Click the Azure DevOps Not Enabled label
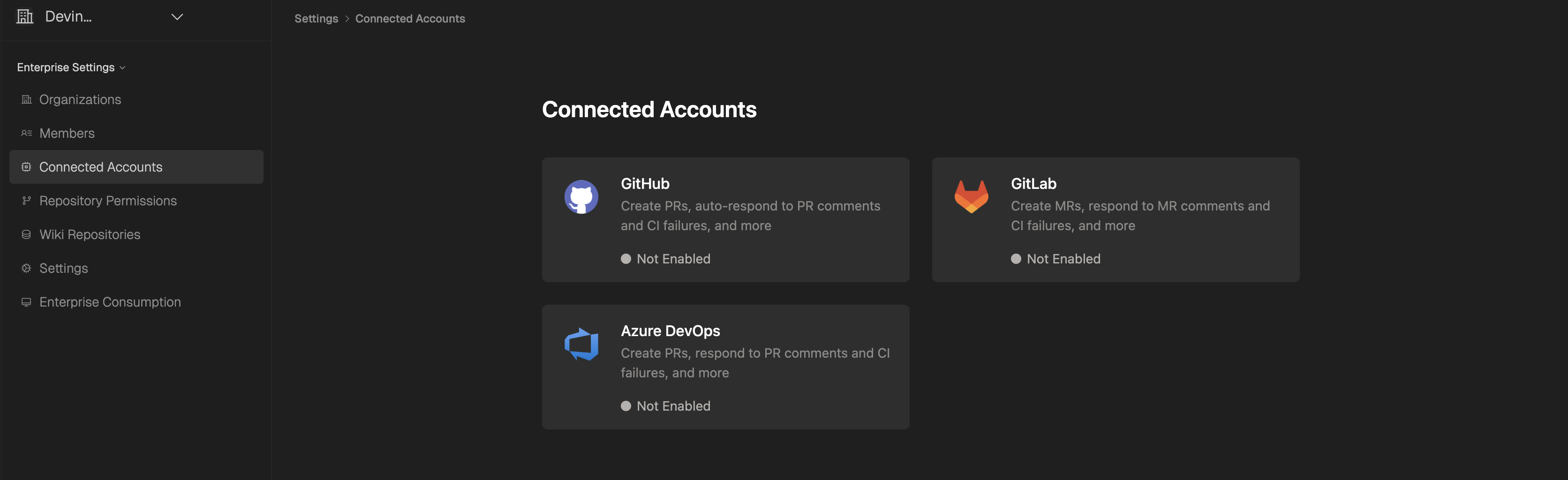1568x480 pixels. tap(673, 406)
